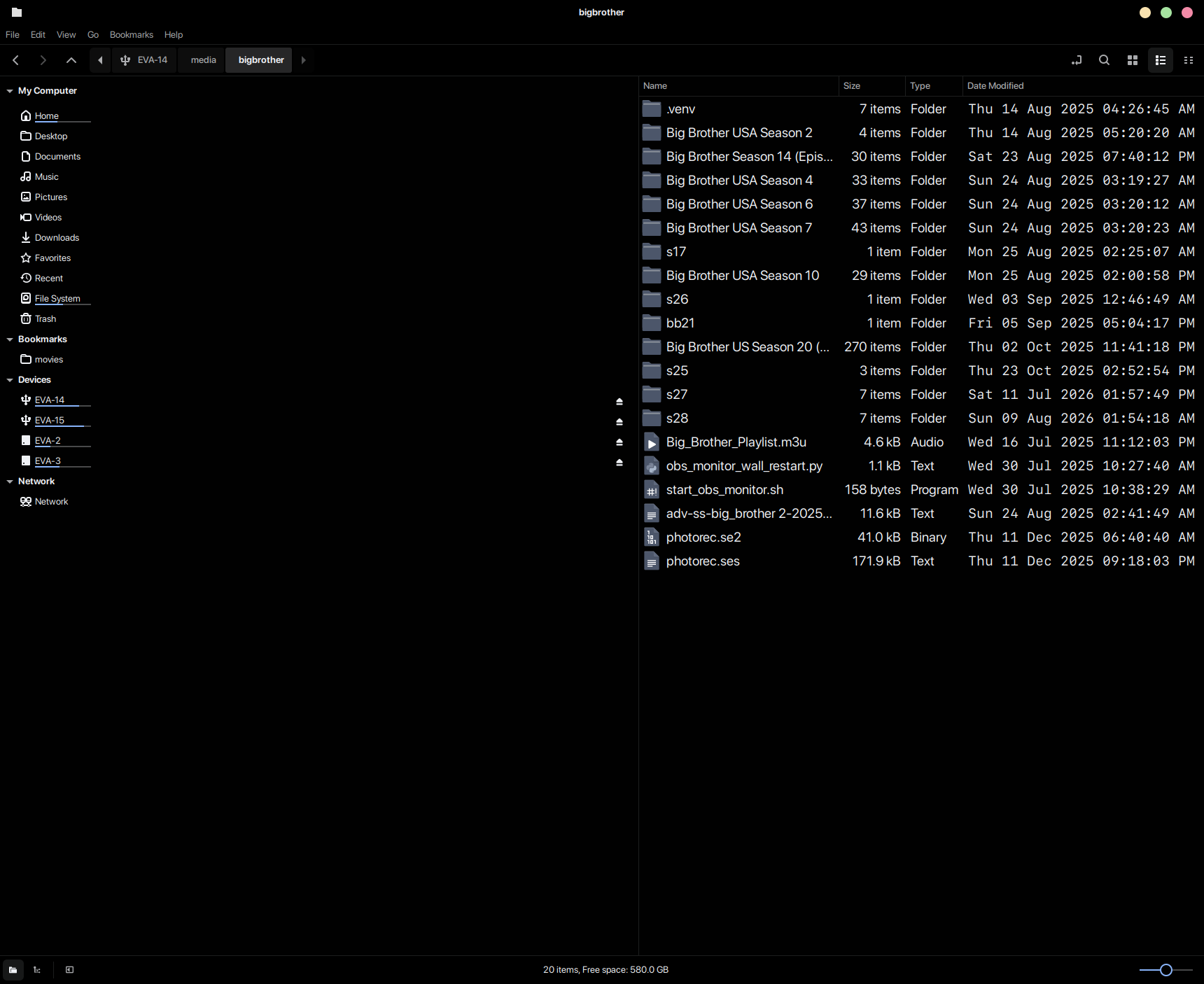1204x984 pixels.
Task: Open the Help menu
Action: tap(174, 34)
